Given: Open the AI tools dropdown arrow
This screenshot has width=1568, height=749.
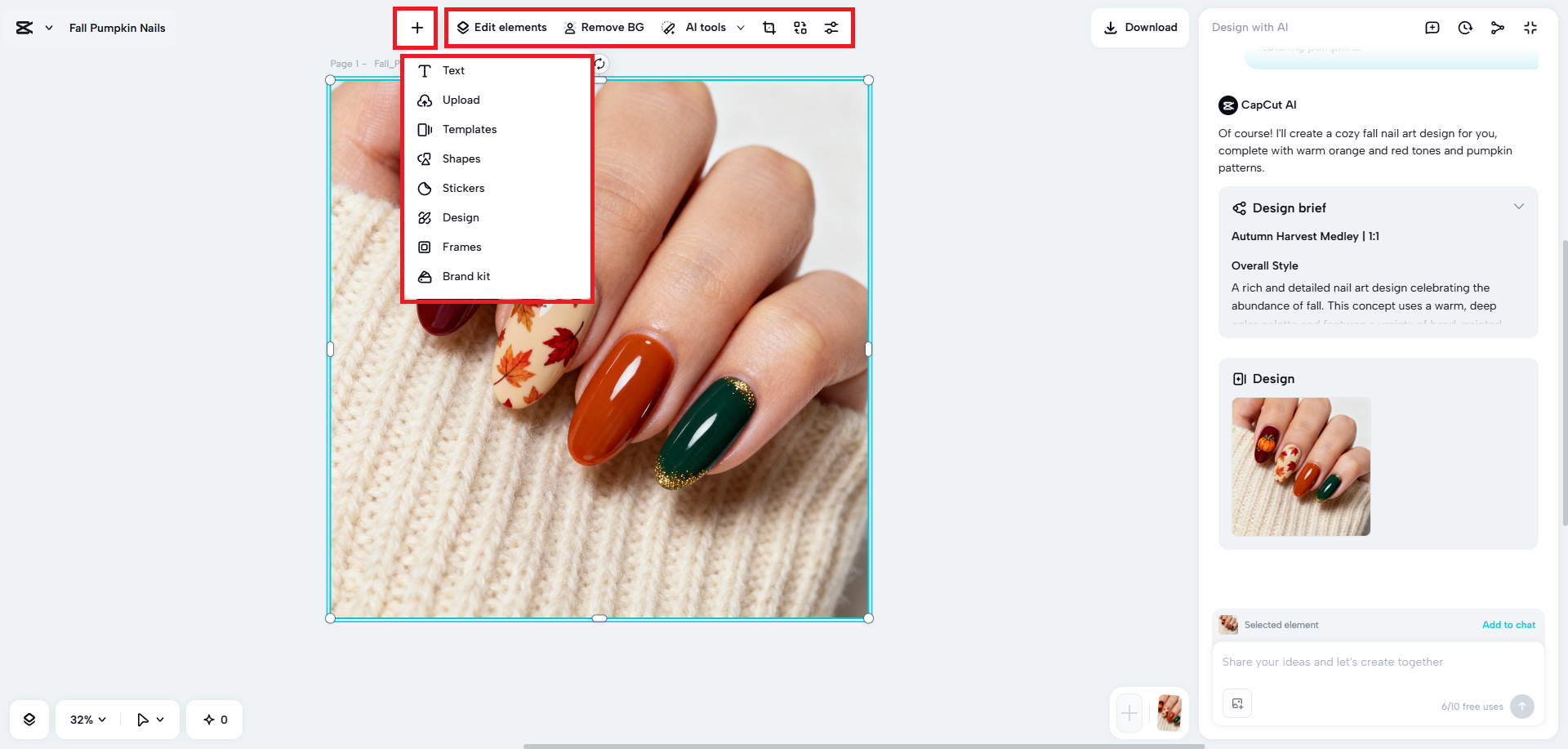Looking at the screenshot, I should point(740,27).
